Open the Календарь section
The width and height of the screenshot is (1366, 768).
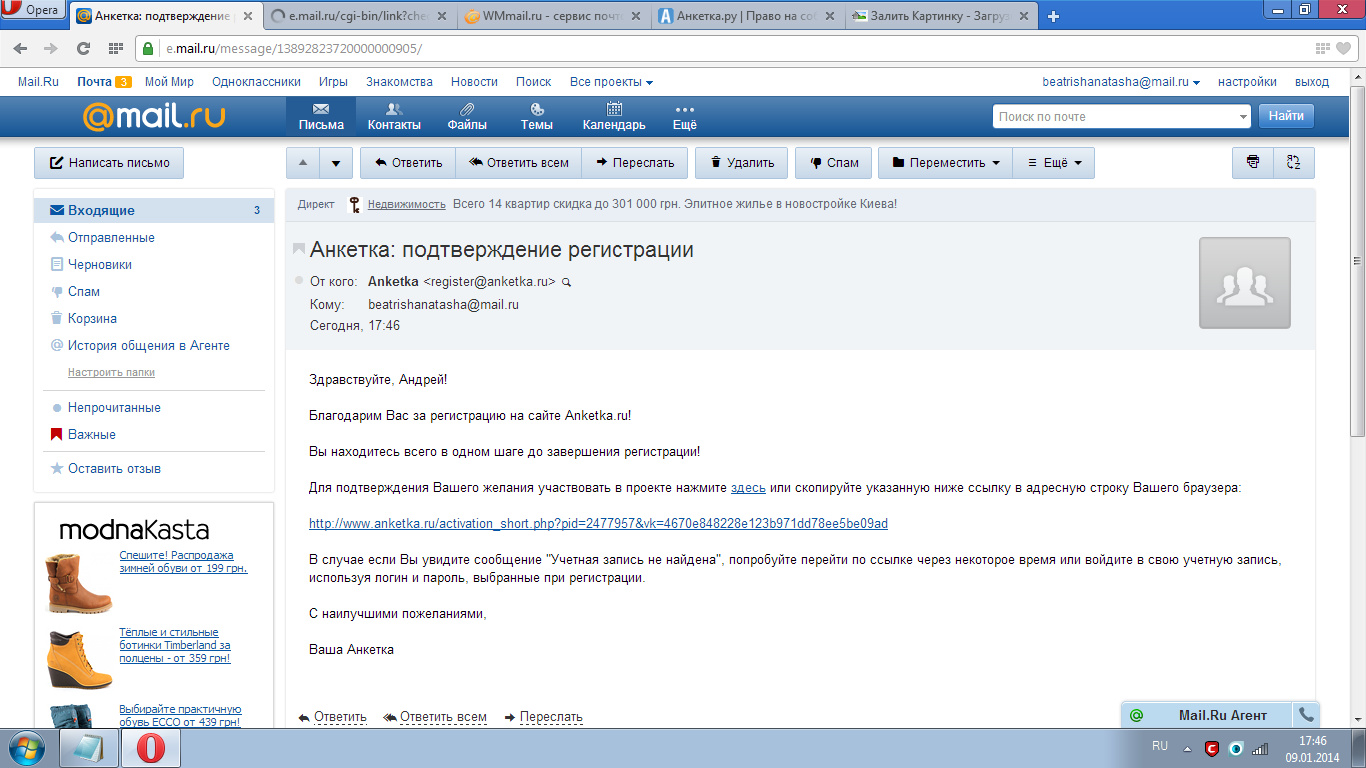(x=614, y=117)
